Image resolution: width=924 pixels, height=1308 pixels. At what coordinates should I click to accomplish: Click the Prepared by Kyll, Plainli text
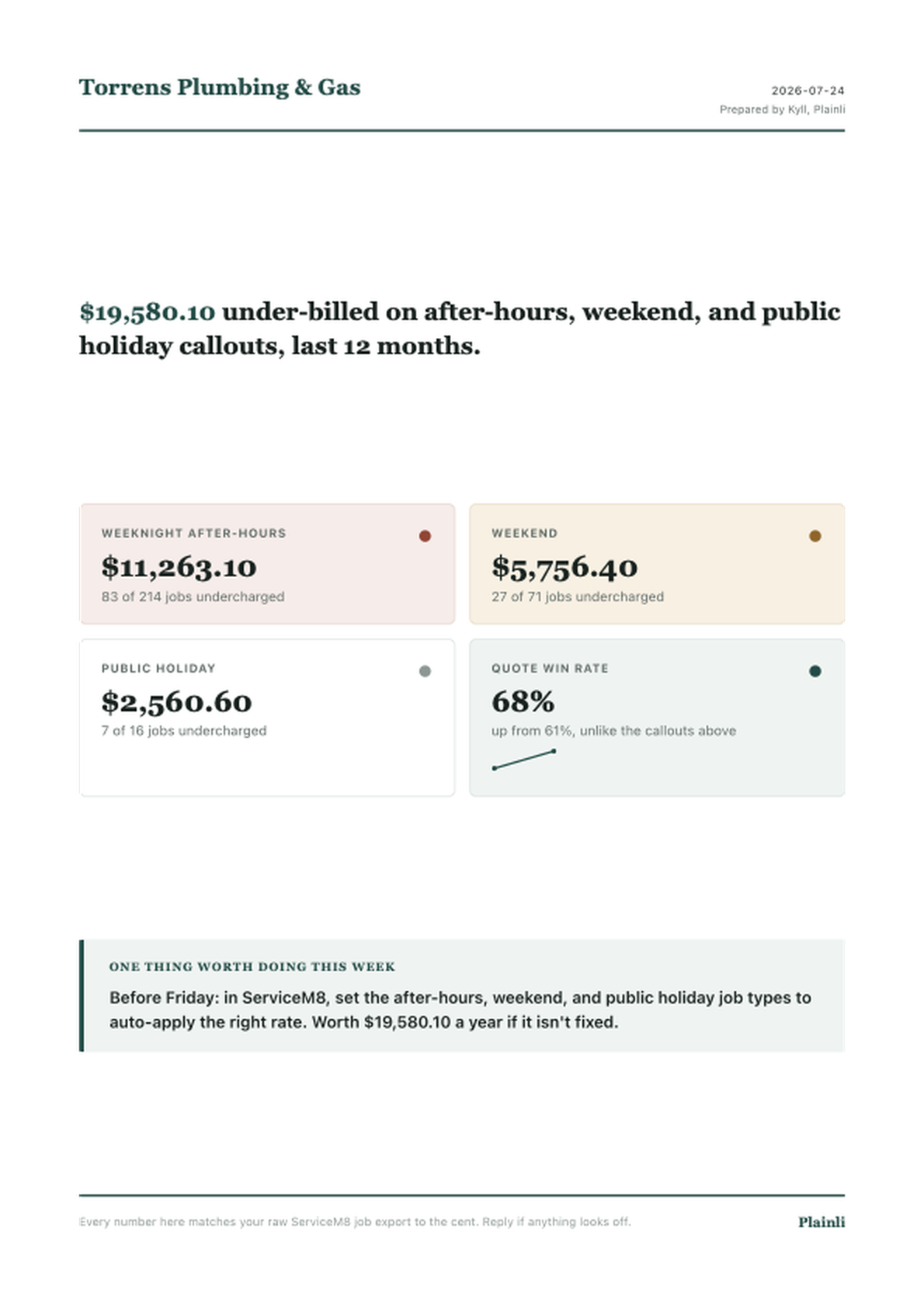coord(782,110)
